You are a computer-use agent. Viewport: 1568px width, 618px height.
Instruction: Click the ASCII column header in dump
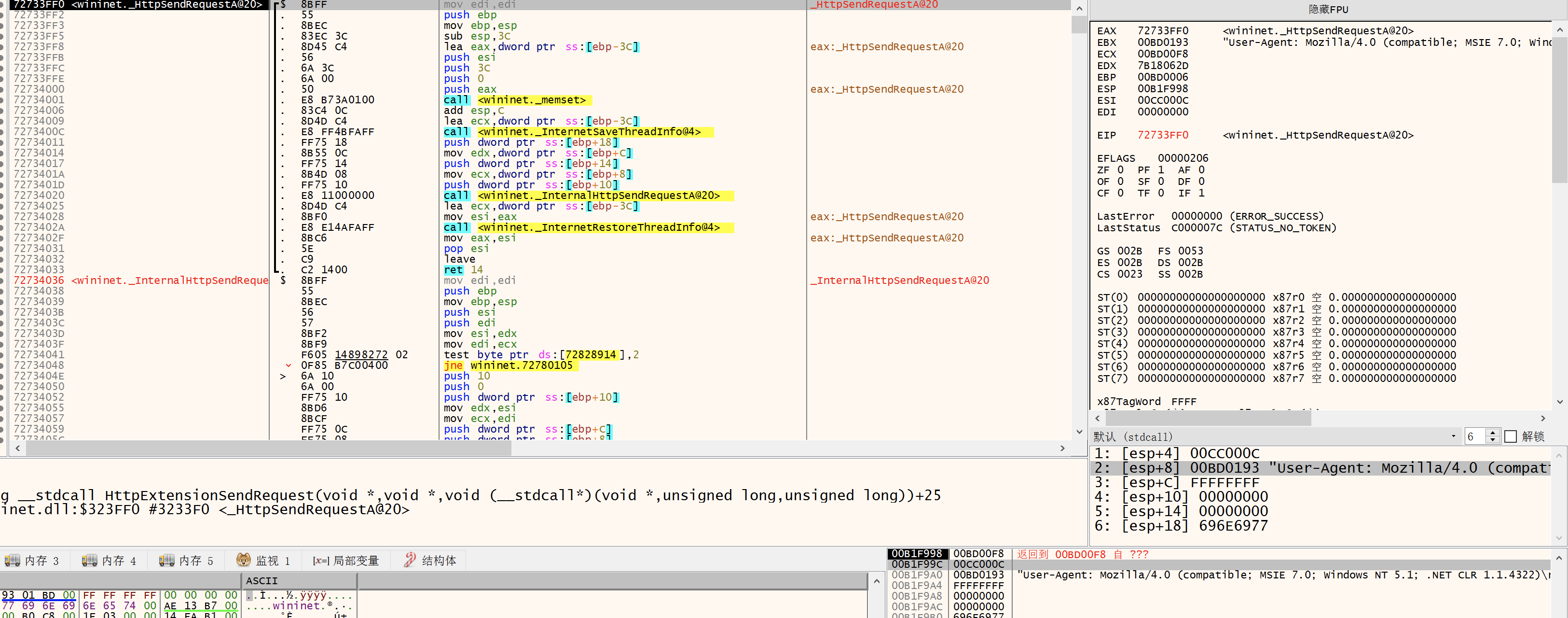click(299, 581)
